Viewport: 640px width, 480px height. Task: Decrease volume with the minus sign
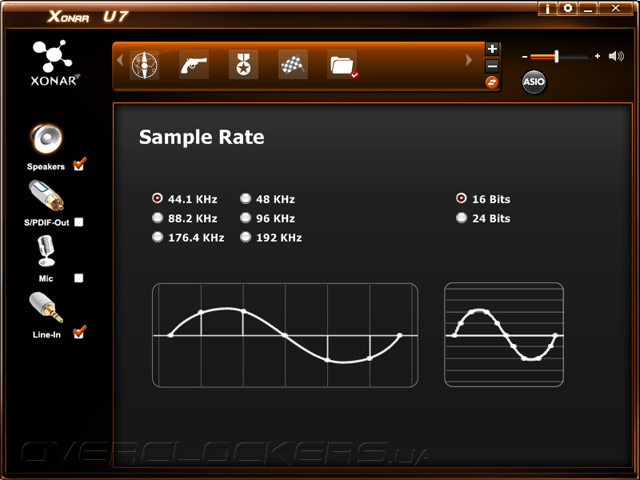tap(524, 56)
